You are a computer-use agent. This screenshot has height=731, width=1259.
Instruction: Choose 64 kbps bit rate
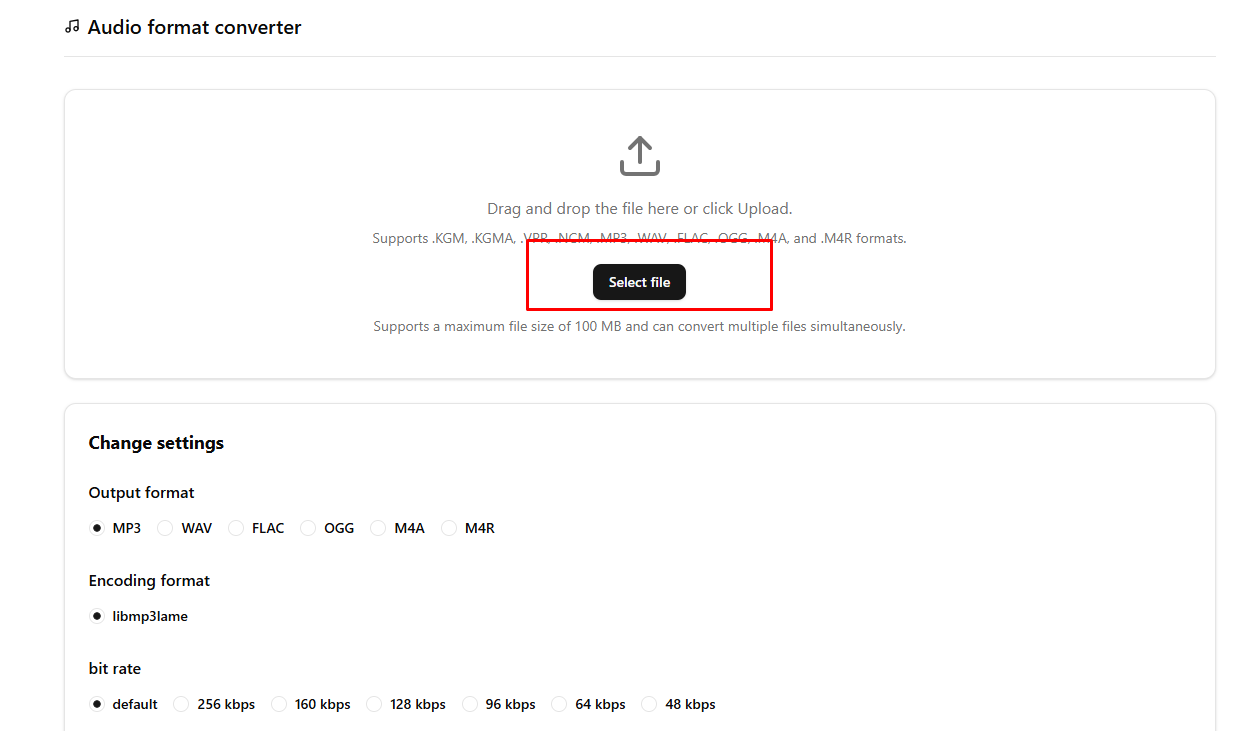pos(558,704)
